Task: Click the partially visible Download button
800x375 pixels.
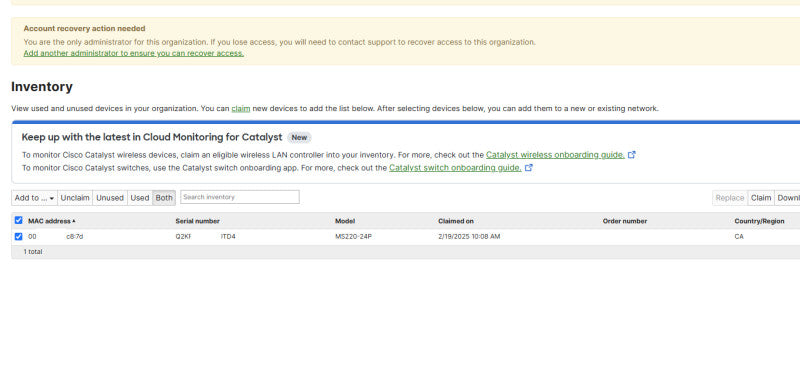Action: [x=788, y=198]
